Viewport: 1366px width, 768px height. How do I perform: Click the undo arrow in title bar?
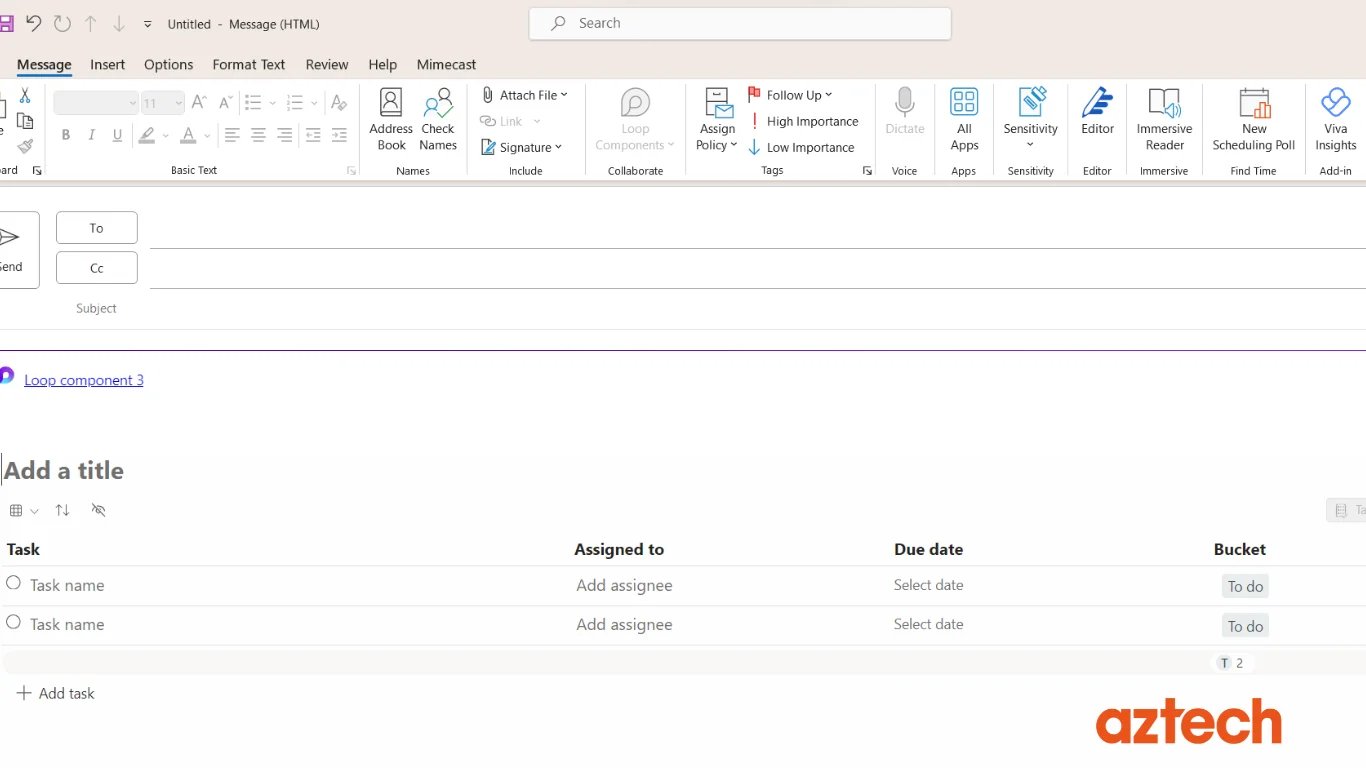[x=33, y=23]
